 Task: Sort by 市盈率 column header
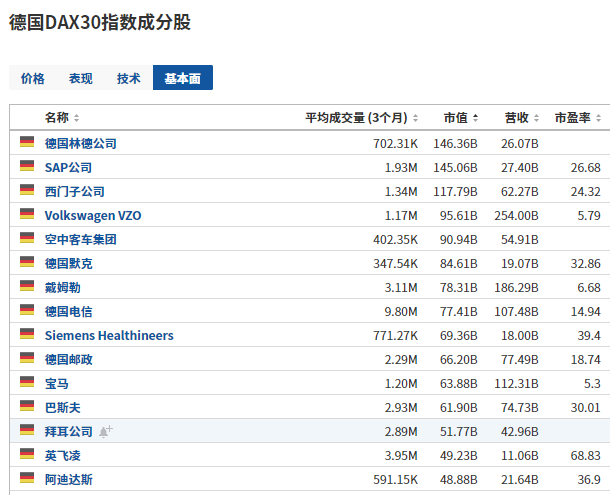point(578,118)
